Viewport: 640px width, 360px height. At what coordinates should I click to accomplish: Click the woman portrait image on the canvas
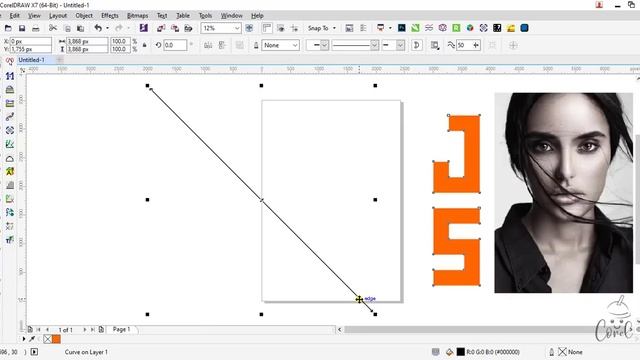coord(564,193)
